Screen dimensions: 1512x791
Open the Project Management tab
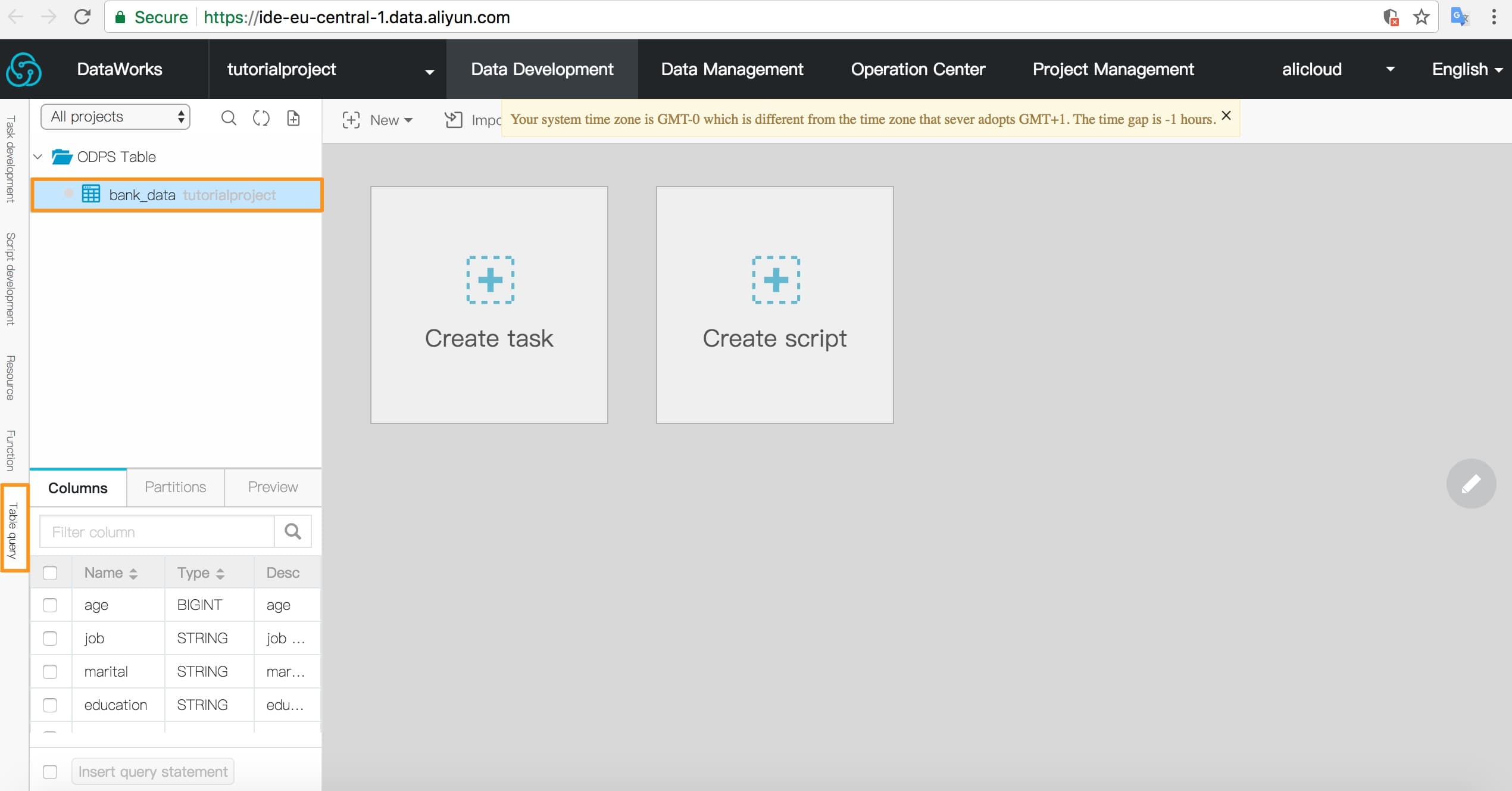pyautogui.click(x=1113, y=70)
